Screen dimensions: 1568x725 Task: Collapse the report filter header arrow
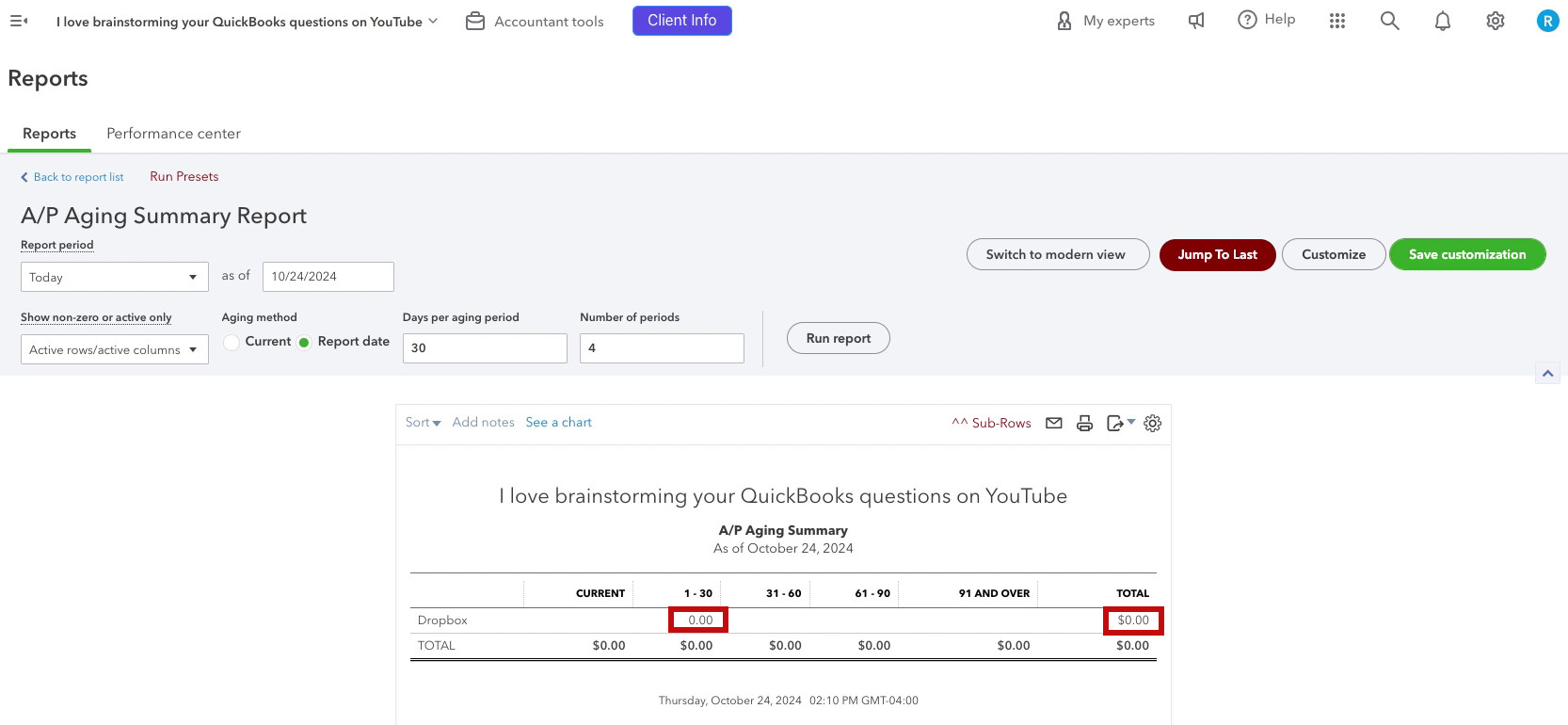(x=1547, y=374)
